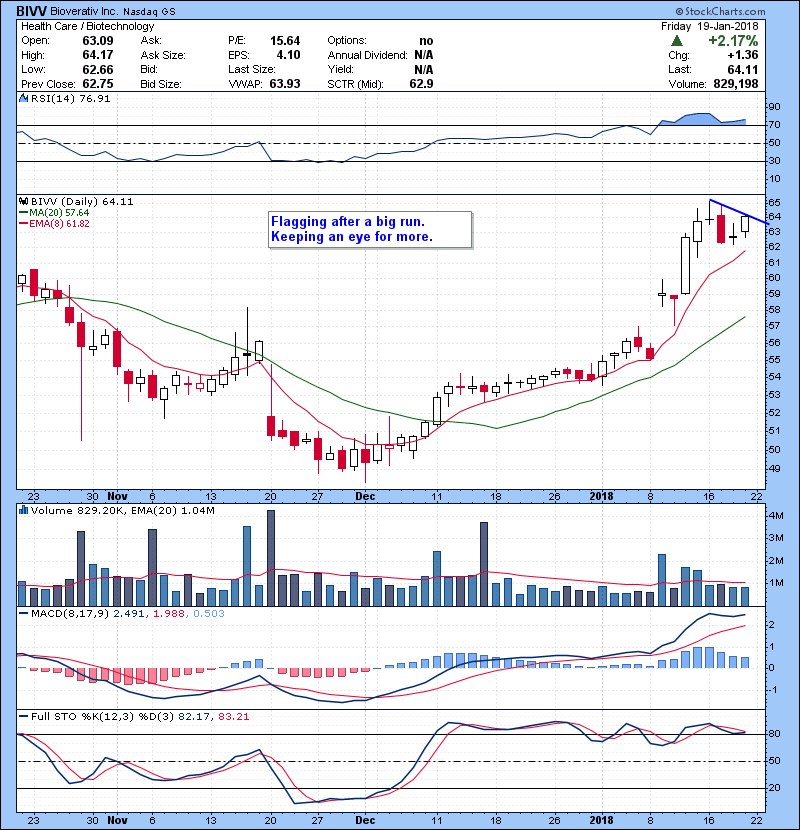Image resolution: width=800 pixels, height=830 pixels.
Task: Click the volume bars icon in Volume panel
Action: (x=23, y=510)
